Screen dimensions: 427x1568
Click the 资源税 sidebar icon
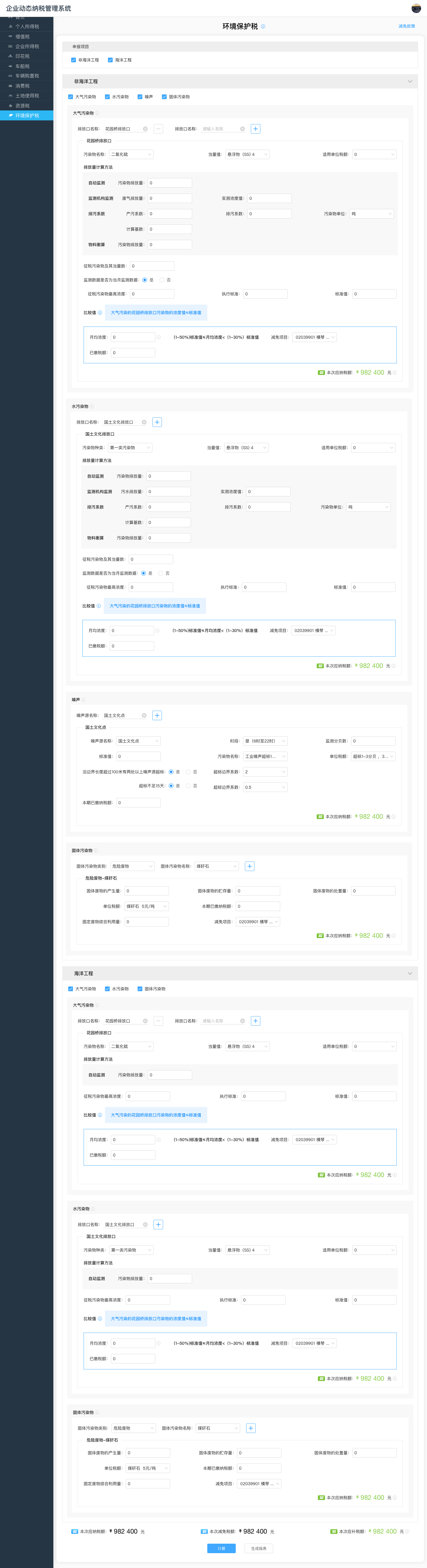(x=10, y=106)
